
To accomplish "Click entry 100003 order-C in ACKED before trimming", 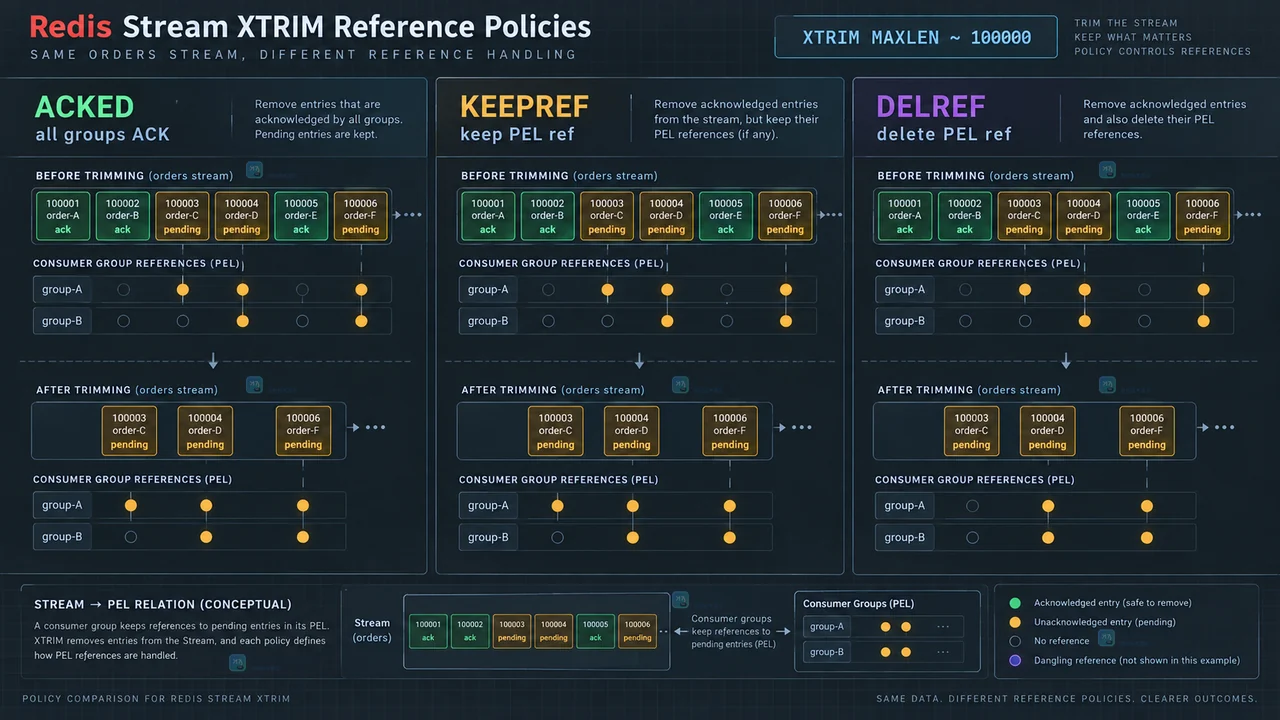I will click(x=182, y=216).
